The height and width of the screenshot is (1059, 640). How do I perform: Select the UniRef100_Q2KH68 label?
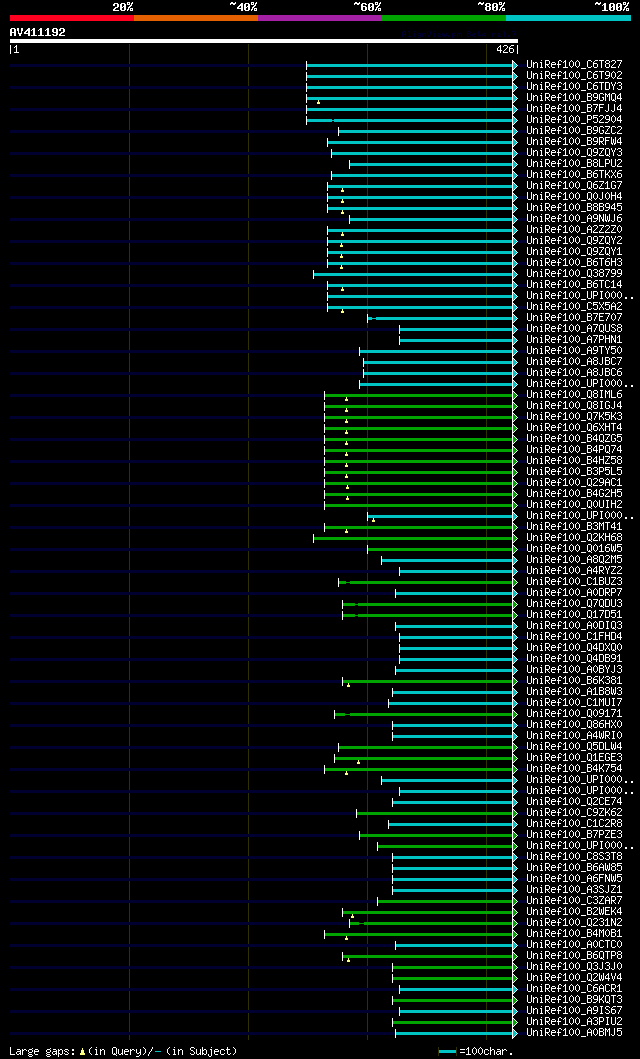coord(575,538)
